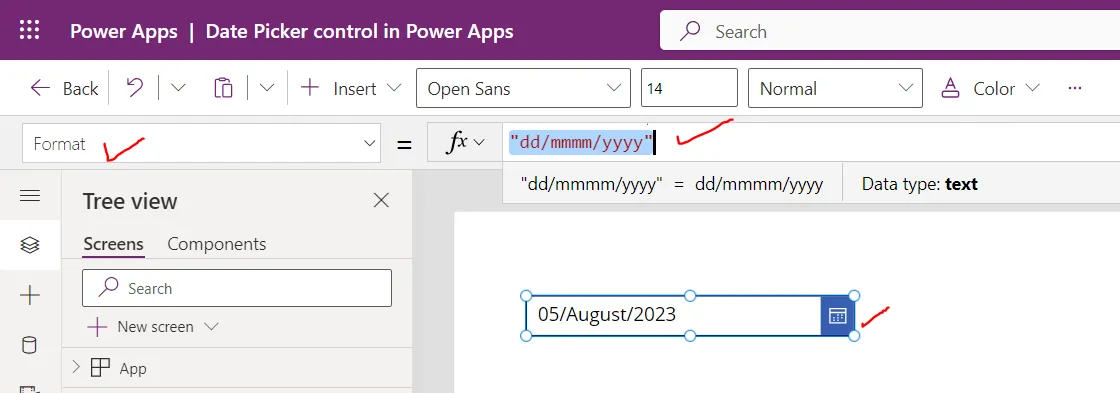Click the formula result "dd/mmmm/yyyy" = dd/mmmm/yyyy
Viewport: 1120px width, 393px height.
pyautogui.click(x=672, y=184)
